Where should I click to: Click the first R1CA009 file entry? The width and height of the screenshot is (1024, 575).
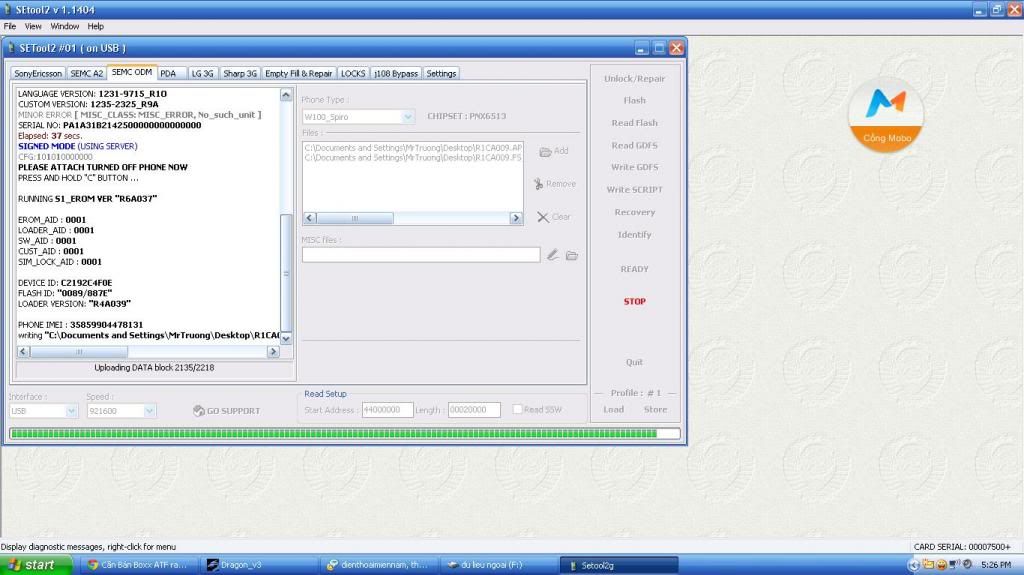tap(413, 148)
